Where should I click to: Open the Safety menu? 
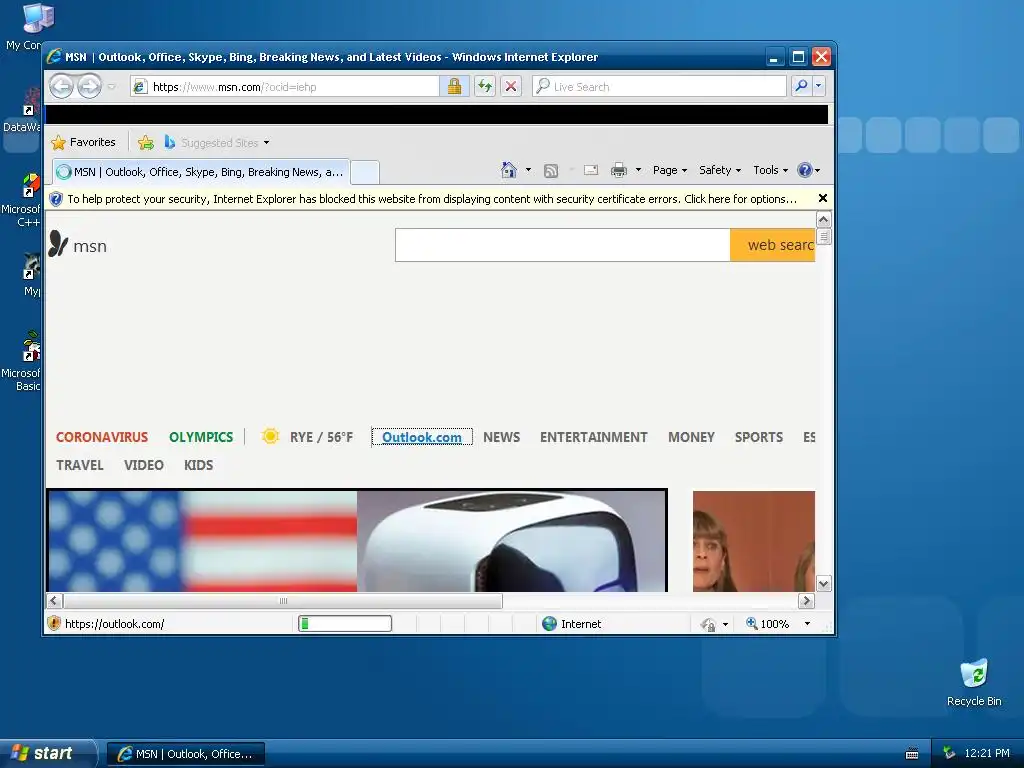720,170
